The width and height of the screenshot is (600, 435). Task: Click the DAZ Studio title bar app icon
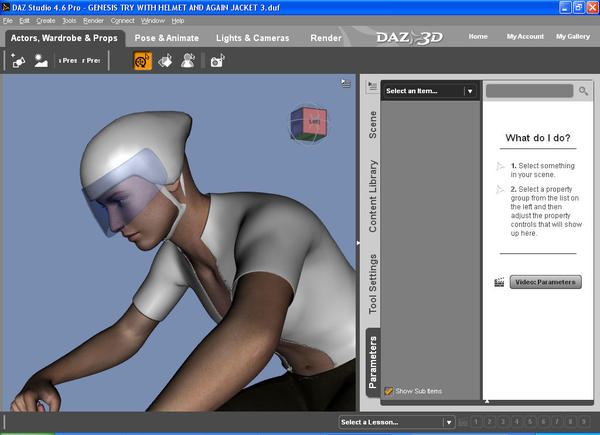click(6, 7)
